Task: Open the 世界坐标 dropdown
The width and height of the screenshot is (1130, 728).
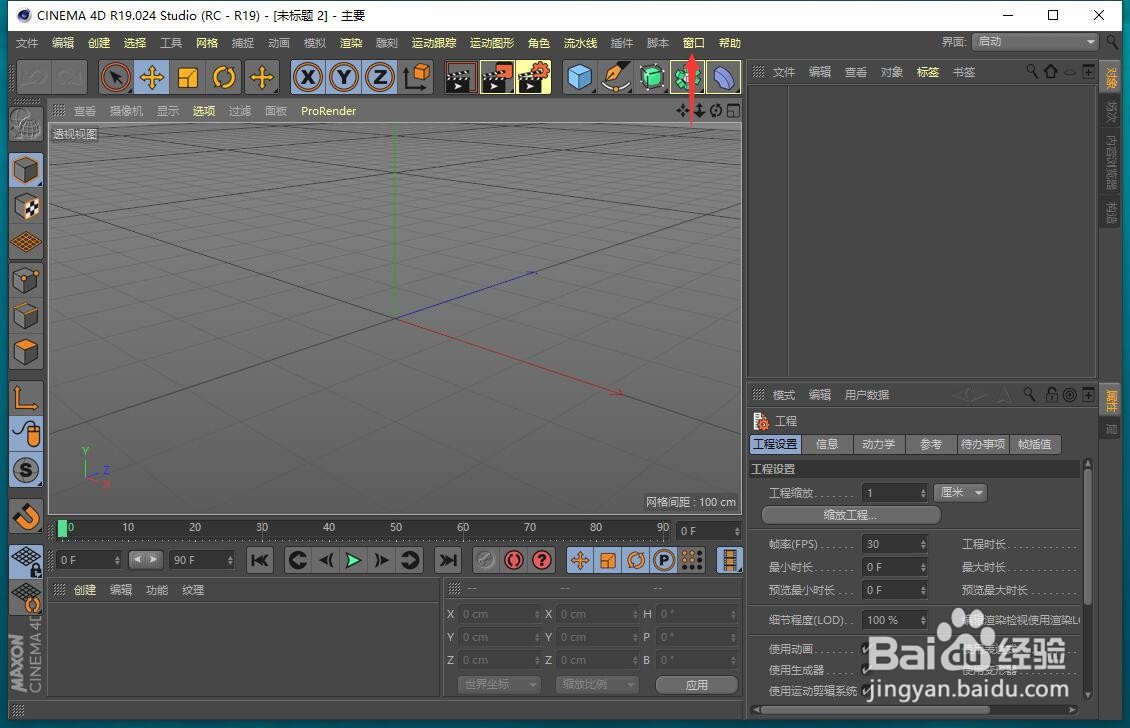Action: tap(499, 684)
